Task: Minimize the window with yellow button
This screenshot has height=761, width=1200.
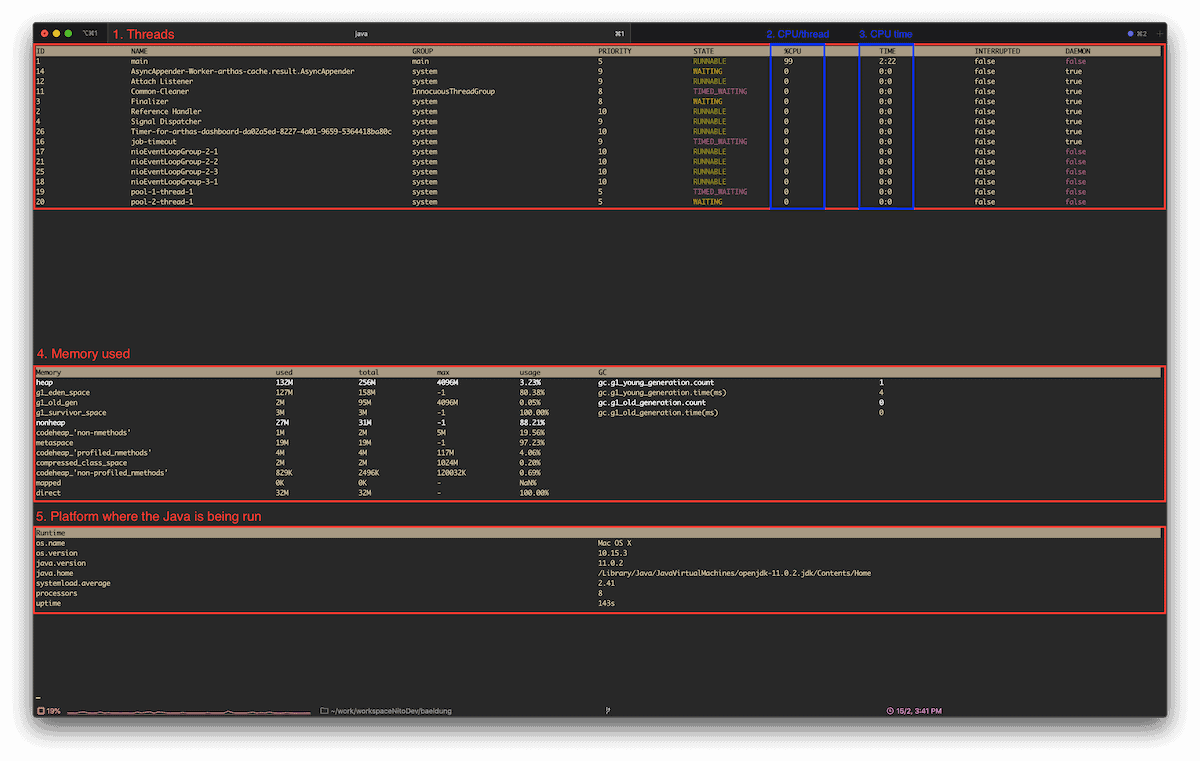Action: coord(56,33)
